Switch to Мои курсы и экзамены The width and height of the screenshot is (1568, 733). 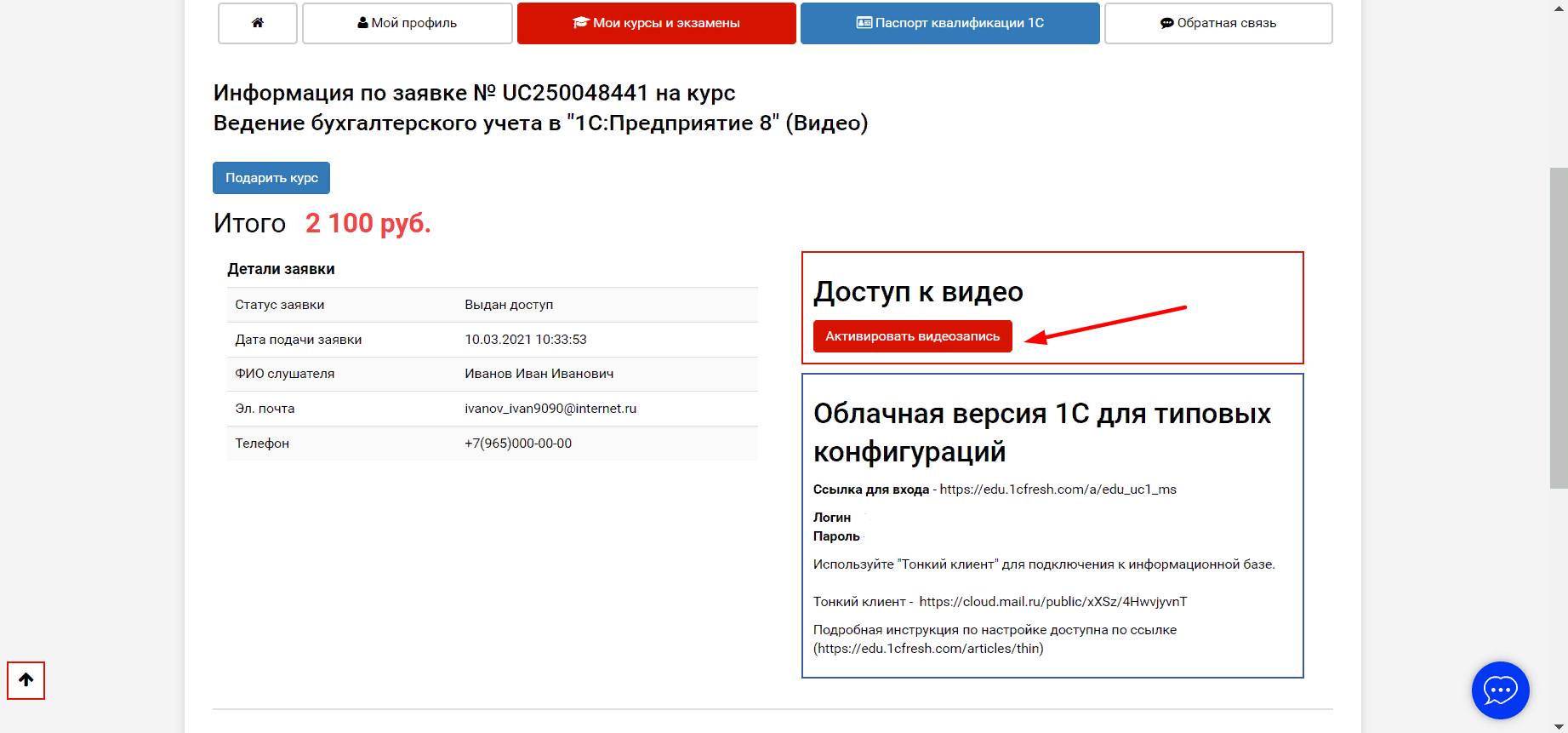tap(656, 23)
